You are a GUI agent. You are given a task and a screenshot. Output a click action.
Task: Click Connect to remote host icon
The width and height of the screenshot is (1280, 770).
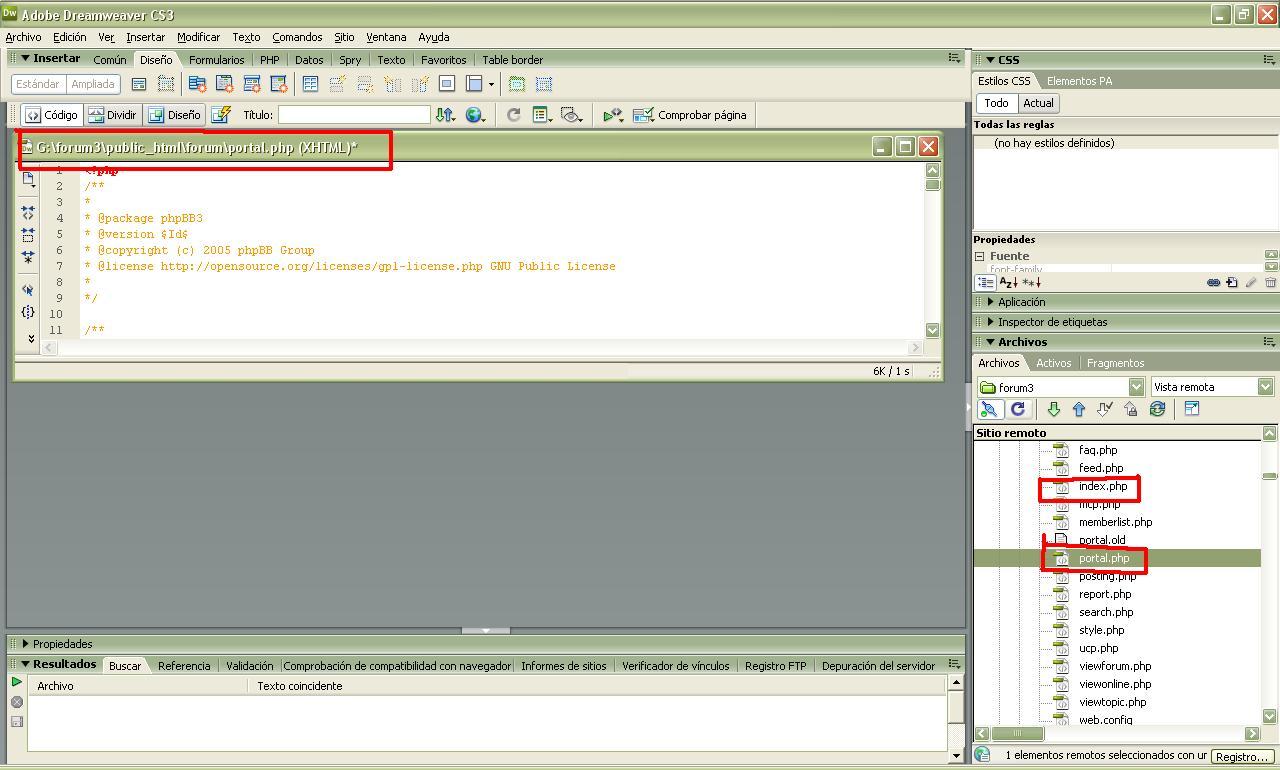[989, 409]
